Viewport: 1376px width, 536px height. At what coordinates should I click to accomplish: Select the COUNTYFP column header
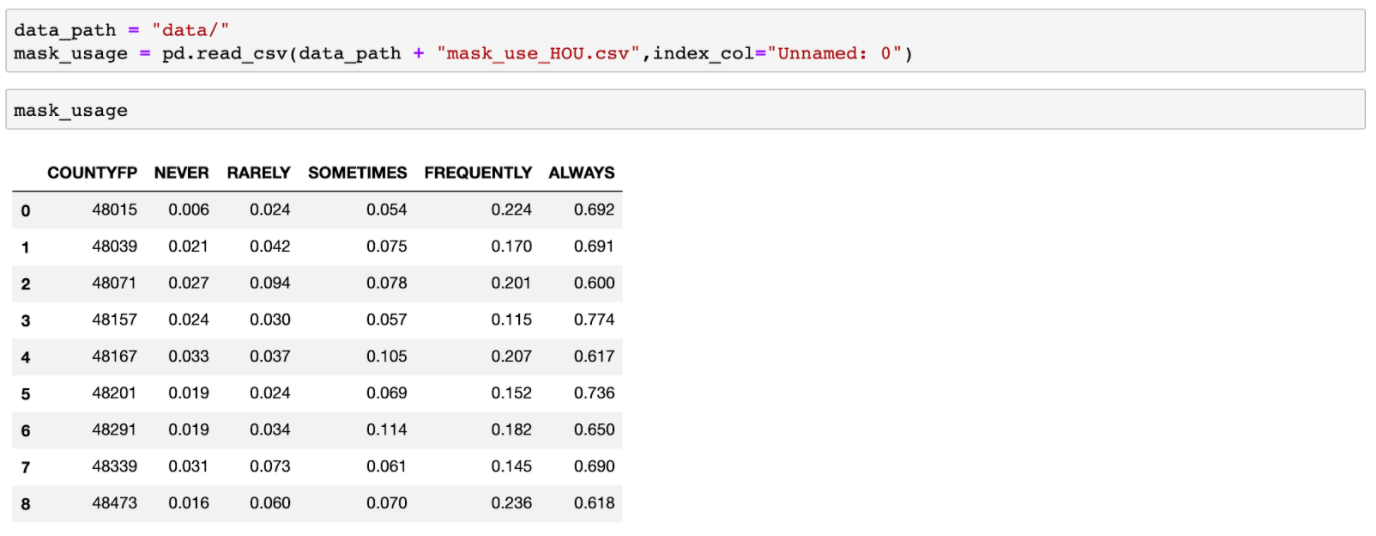[92, 173]
